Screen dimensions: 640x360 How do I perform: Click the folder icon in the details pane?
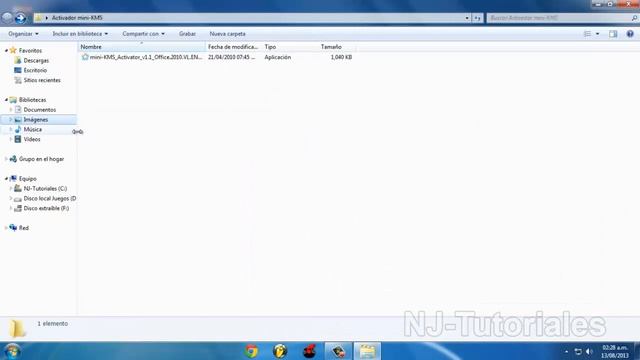tap(17, 329)
